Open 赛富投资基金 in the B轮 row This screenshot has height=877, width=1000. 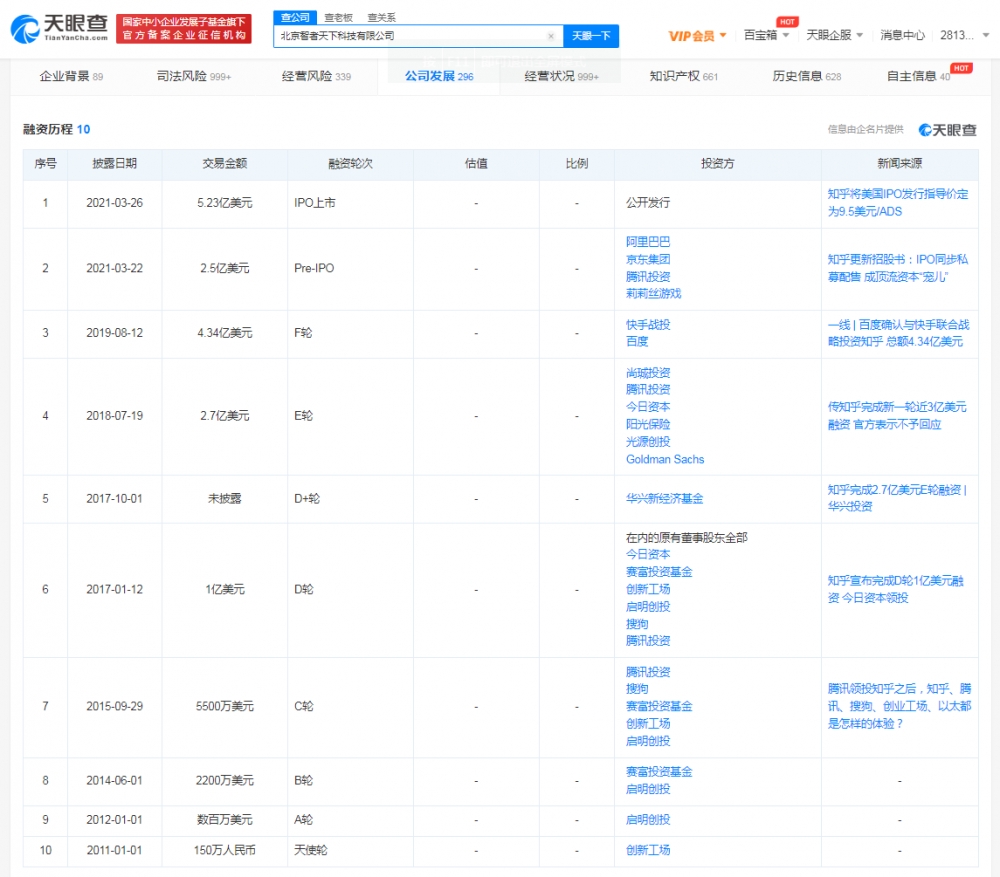659,772
